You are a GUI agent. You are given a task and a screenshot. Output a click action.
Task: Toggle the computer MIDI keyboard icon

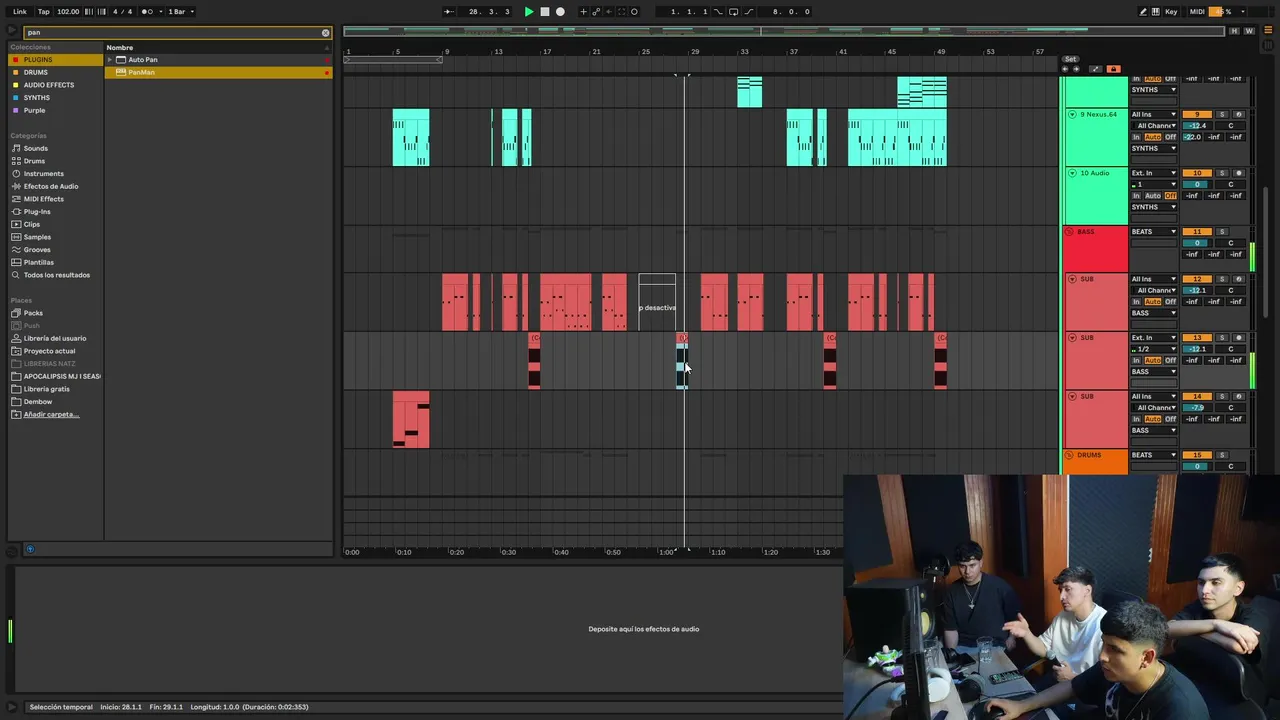click(1156, 12)
